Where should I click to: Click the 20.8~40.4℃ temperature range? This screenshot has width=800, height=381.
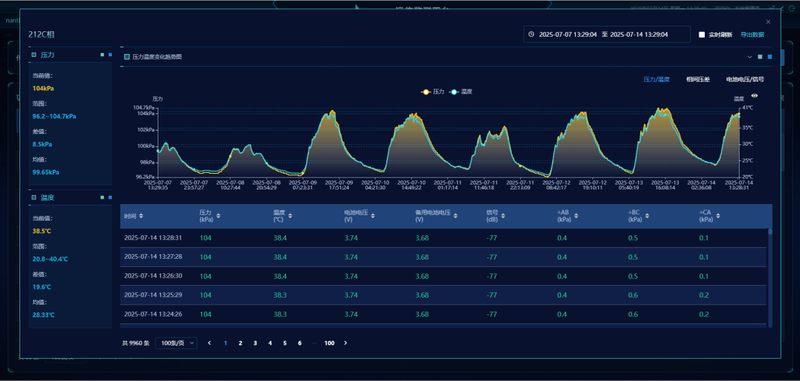click(x=50, y=259)
